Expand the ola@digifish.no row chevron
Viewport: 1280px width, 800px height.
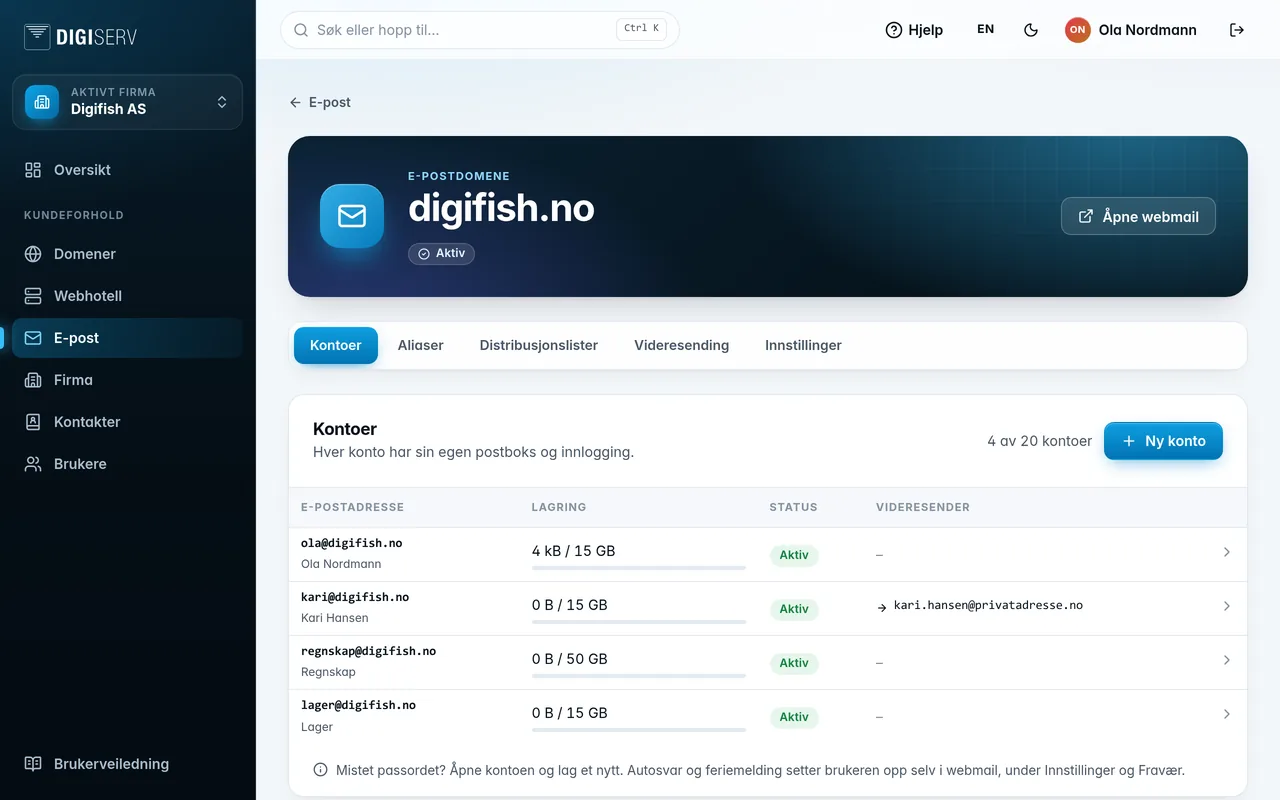pyautogui.click(x=1227, y=552)
